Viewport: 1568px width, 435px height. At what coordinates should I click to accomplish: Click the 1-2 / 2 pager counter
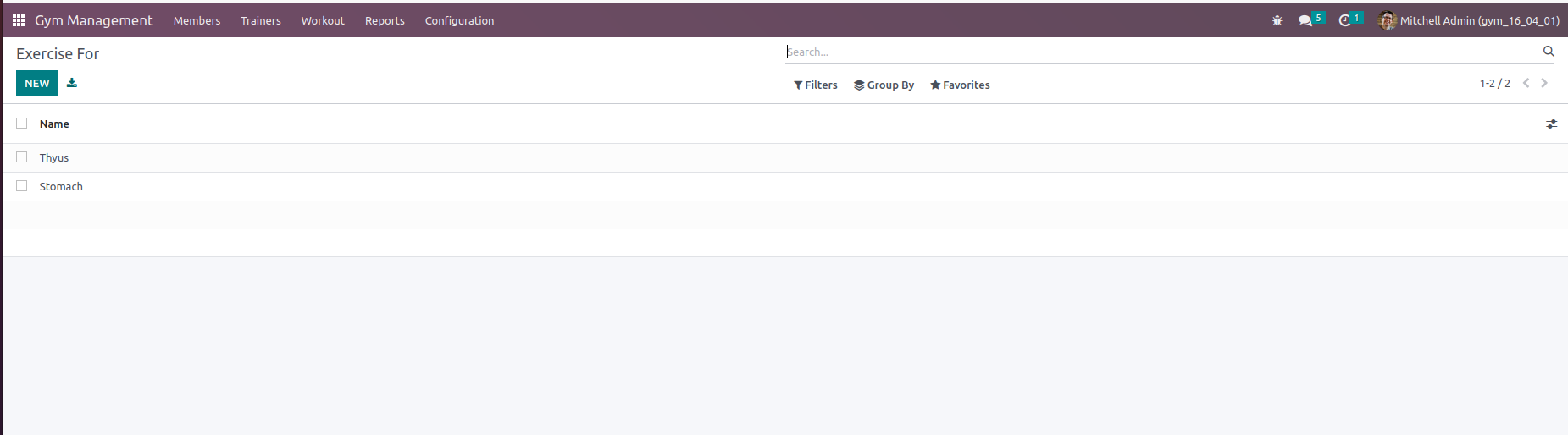1494,83
